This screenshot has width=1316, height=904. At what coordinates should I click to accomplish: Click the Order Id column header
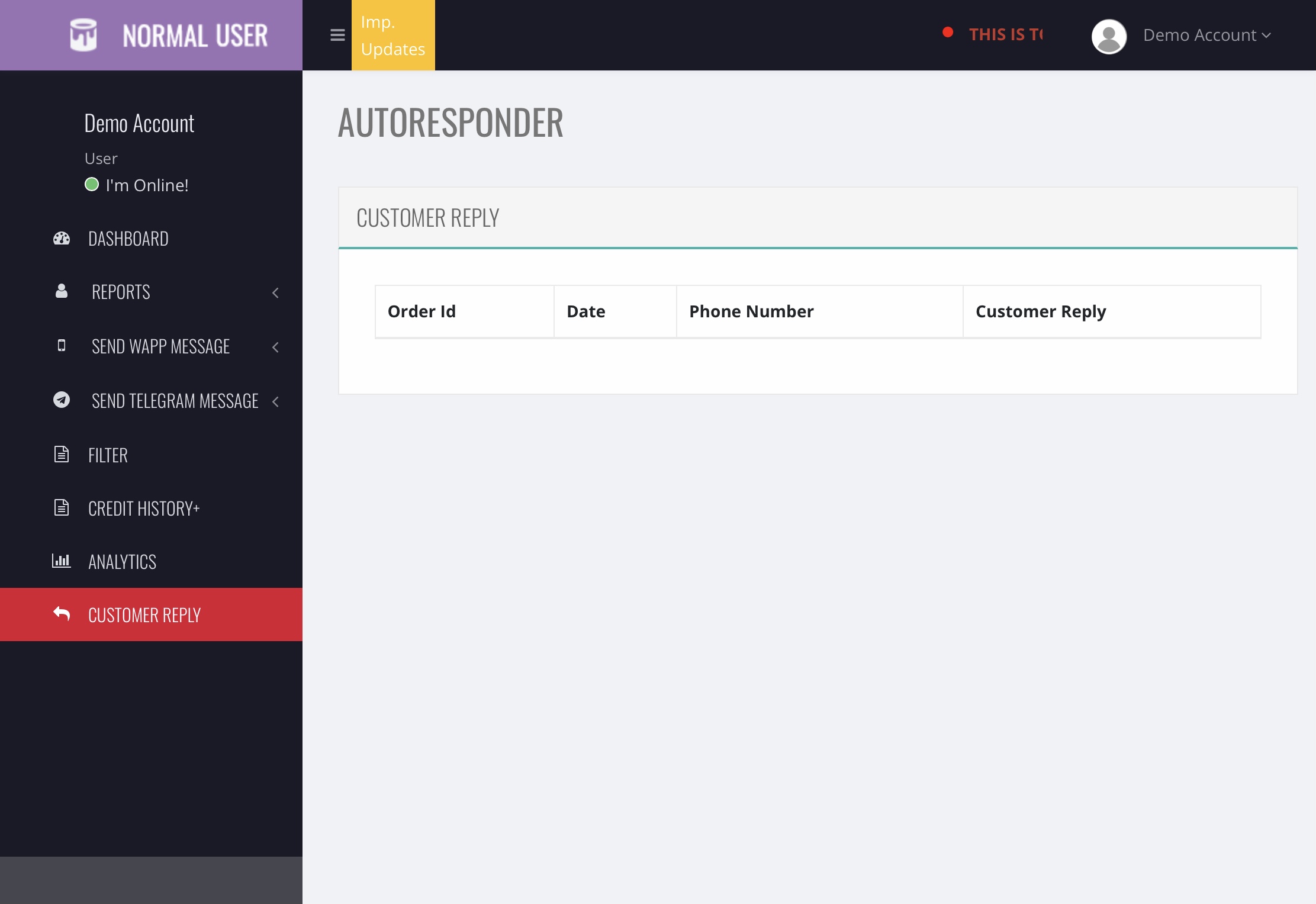click(464, 311)
